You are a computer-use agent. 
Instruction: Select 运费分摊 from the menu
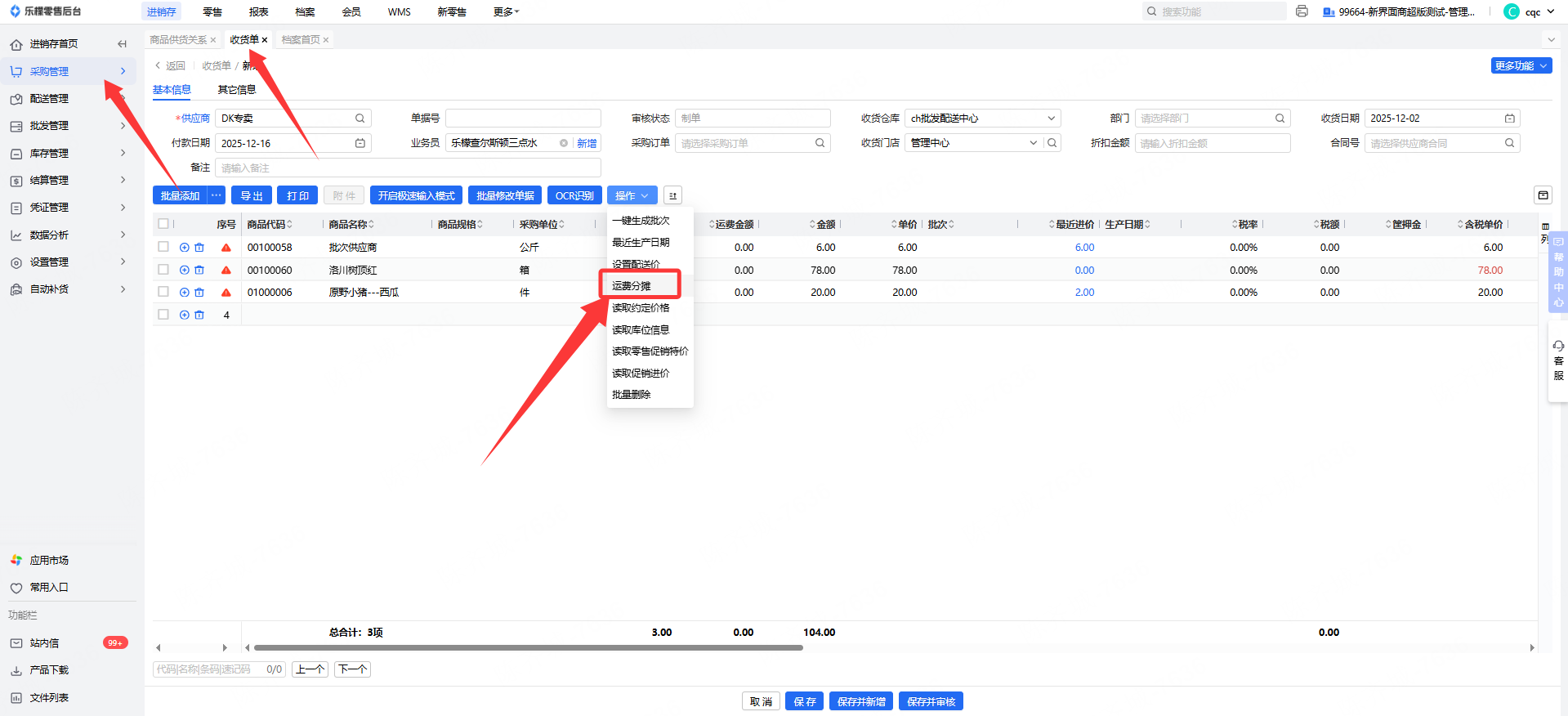(632, 286)
